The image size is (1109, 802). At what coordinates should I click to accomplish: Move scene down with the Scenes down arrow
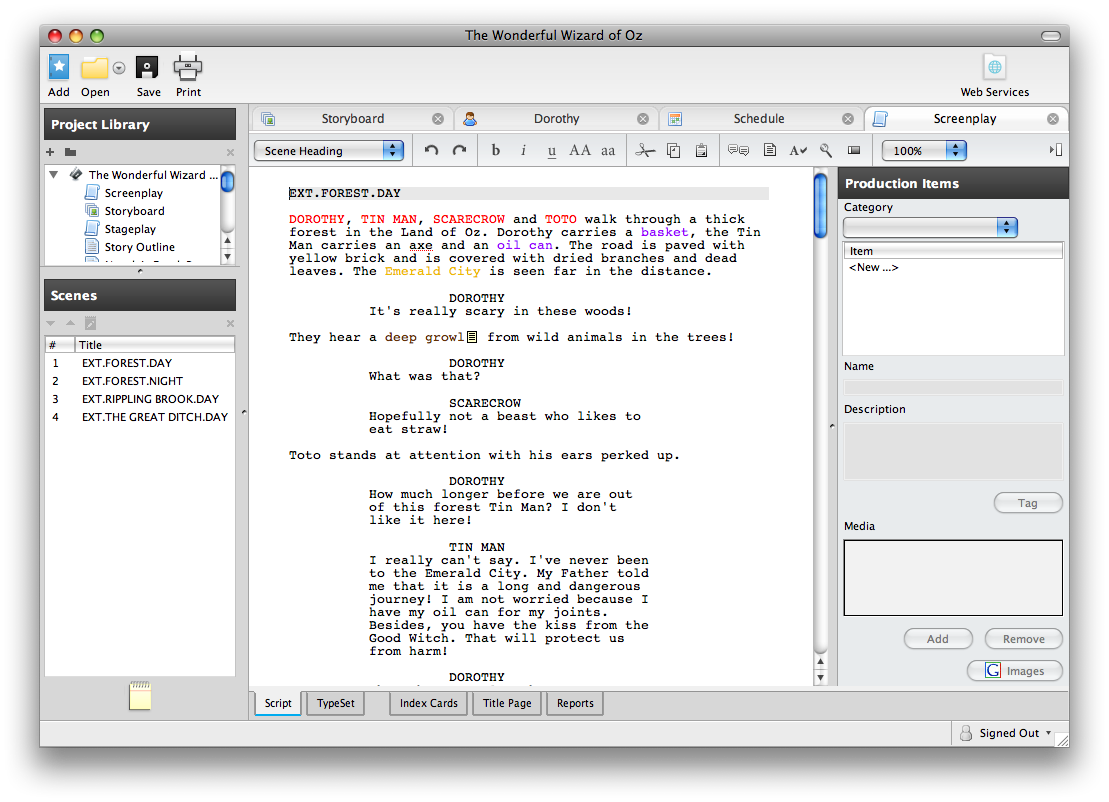[x=51, y=323]
